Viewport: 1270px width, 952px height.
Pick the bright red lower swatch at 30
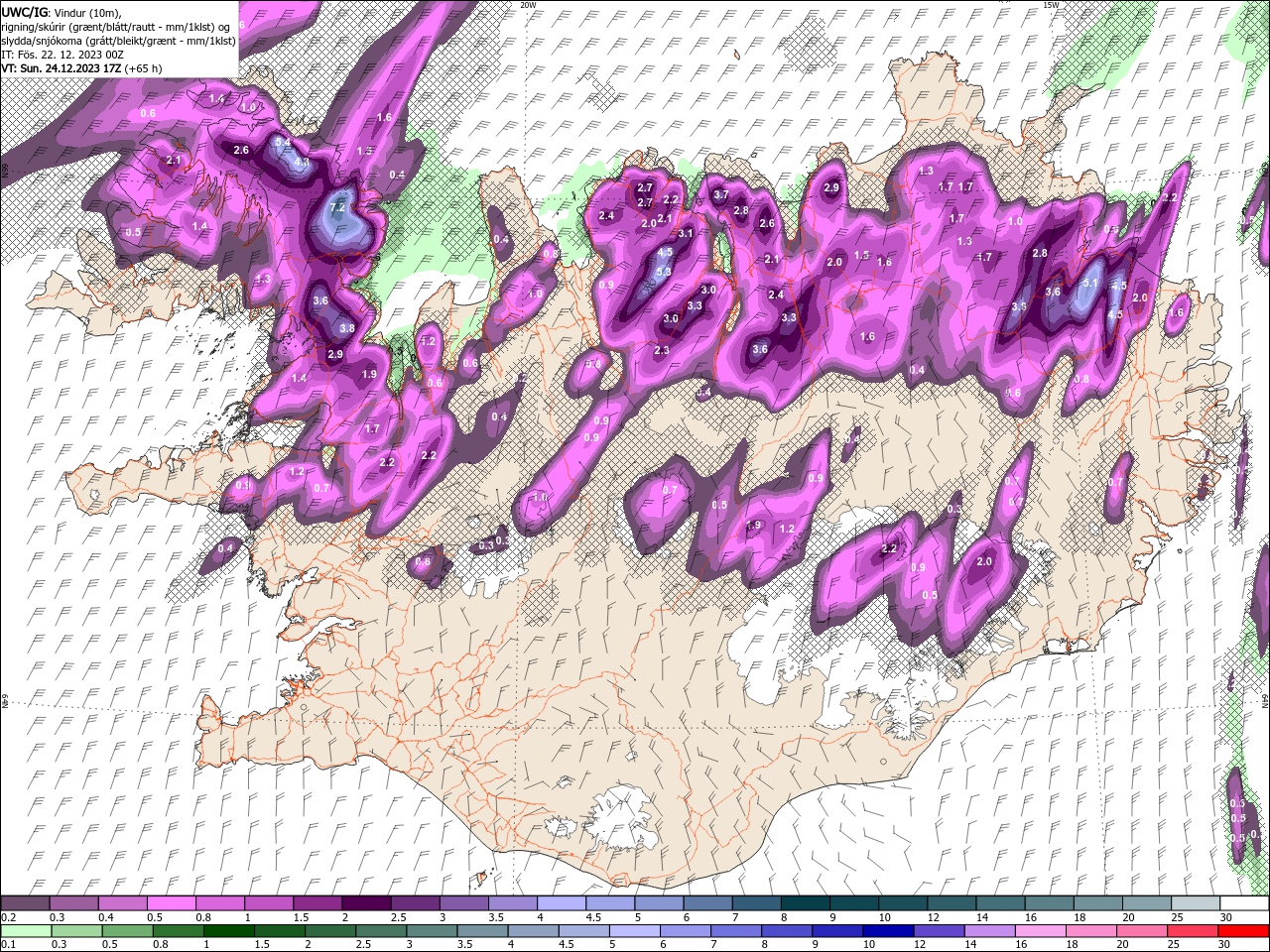pos(1243,931)
